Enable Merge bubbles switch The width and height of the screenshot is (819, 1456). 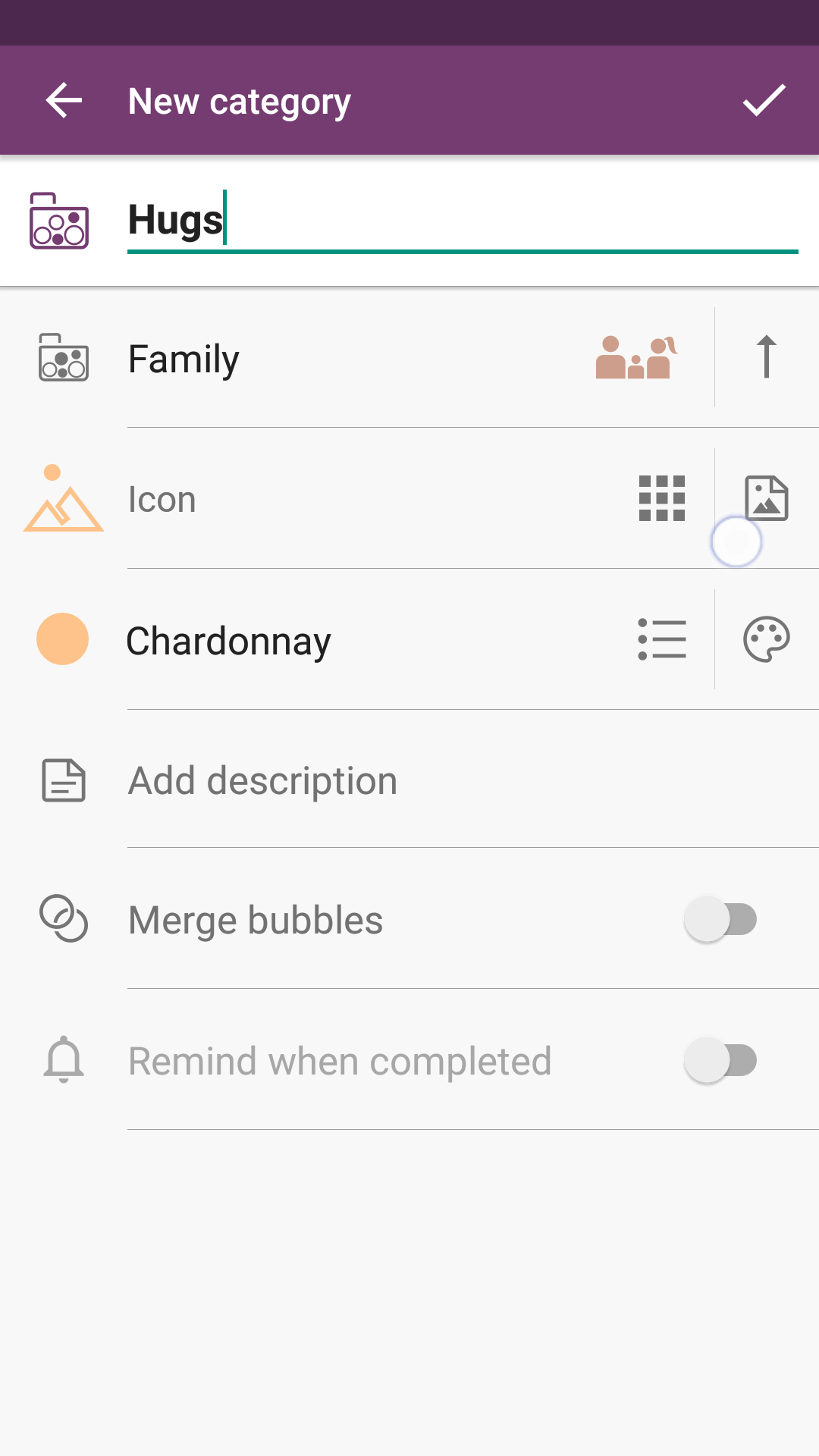(x=720, y=920)
